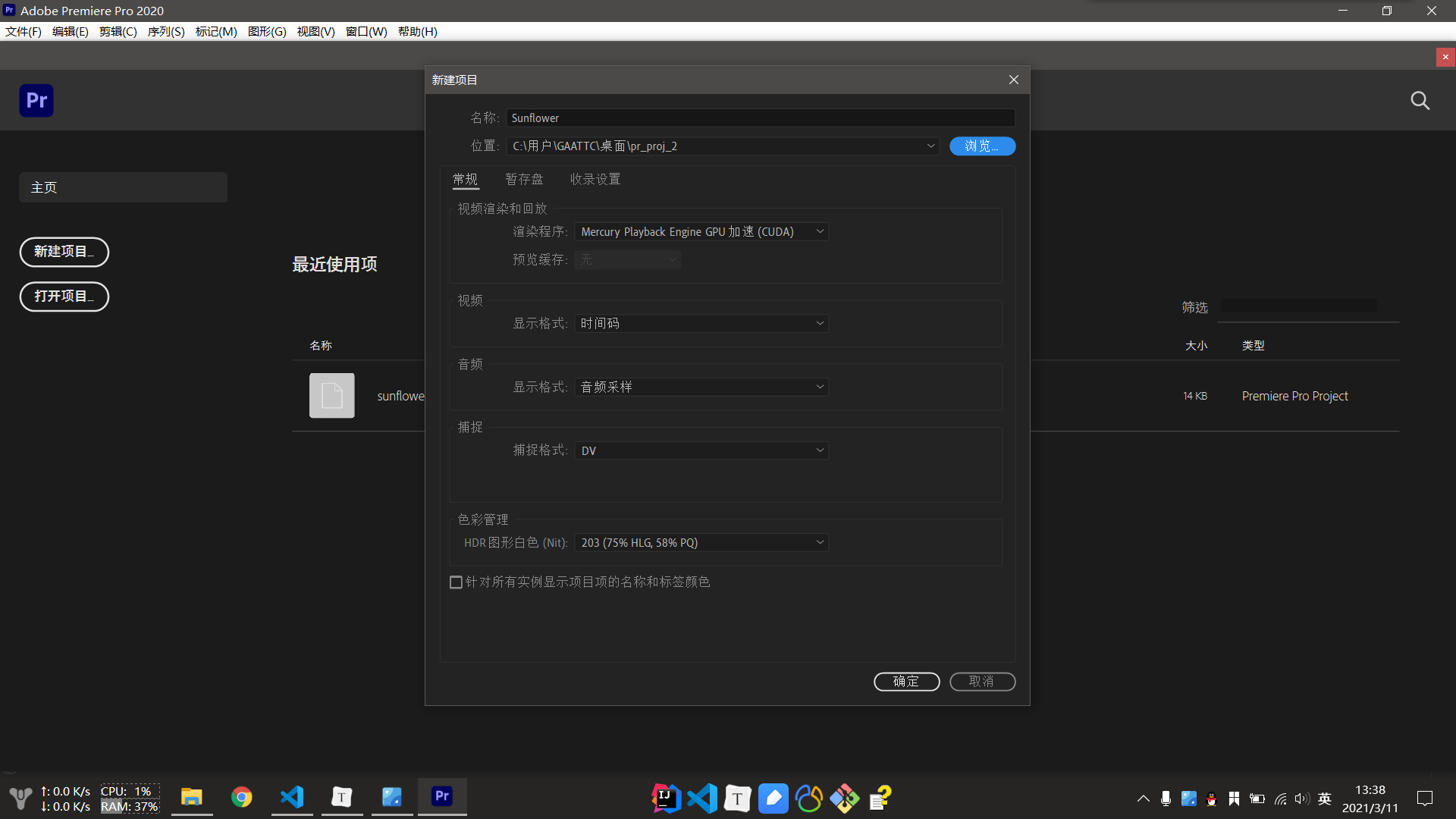The width and height of the screenshot is (1456, 819).
Task: Open Chrome from the taskbar
Action: point(241,797)
